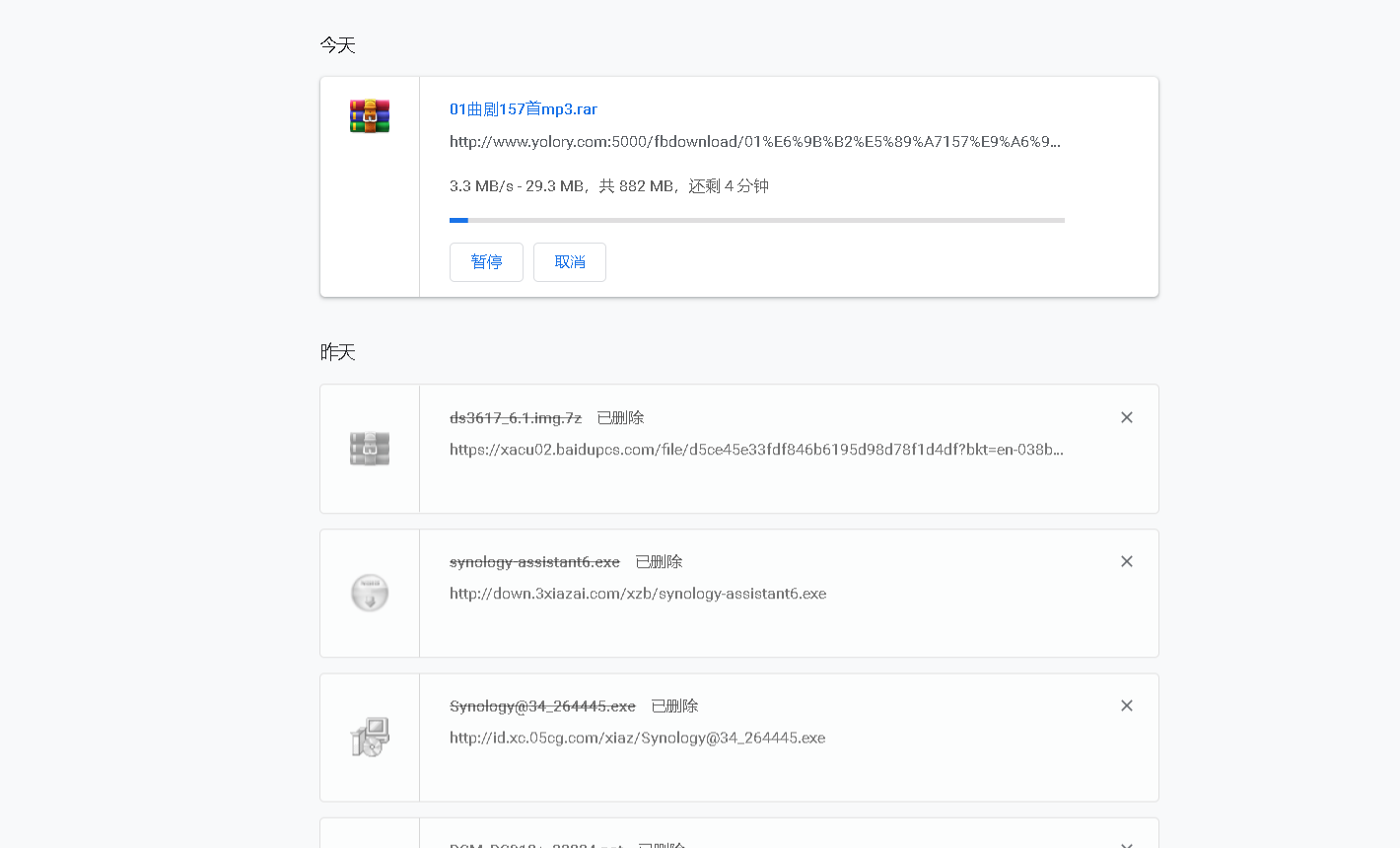Viewport: 1400px width, 848px height.
Task: Click the synology-assistant6.exe deleted filename
Action: [x=534, y=562]
